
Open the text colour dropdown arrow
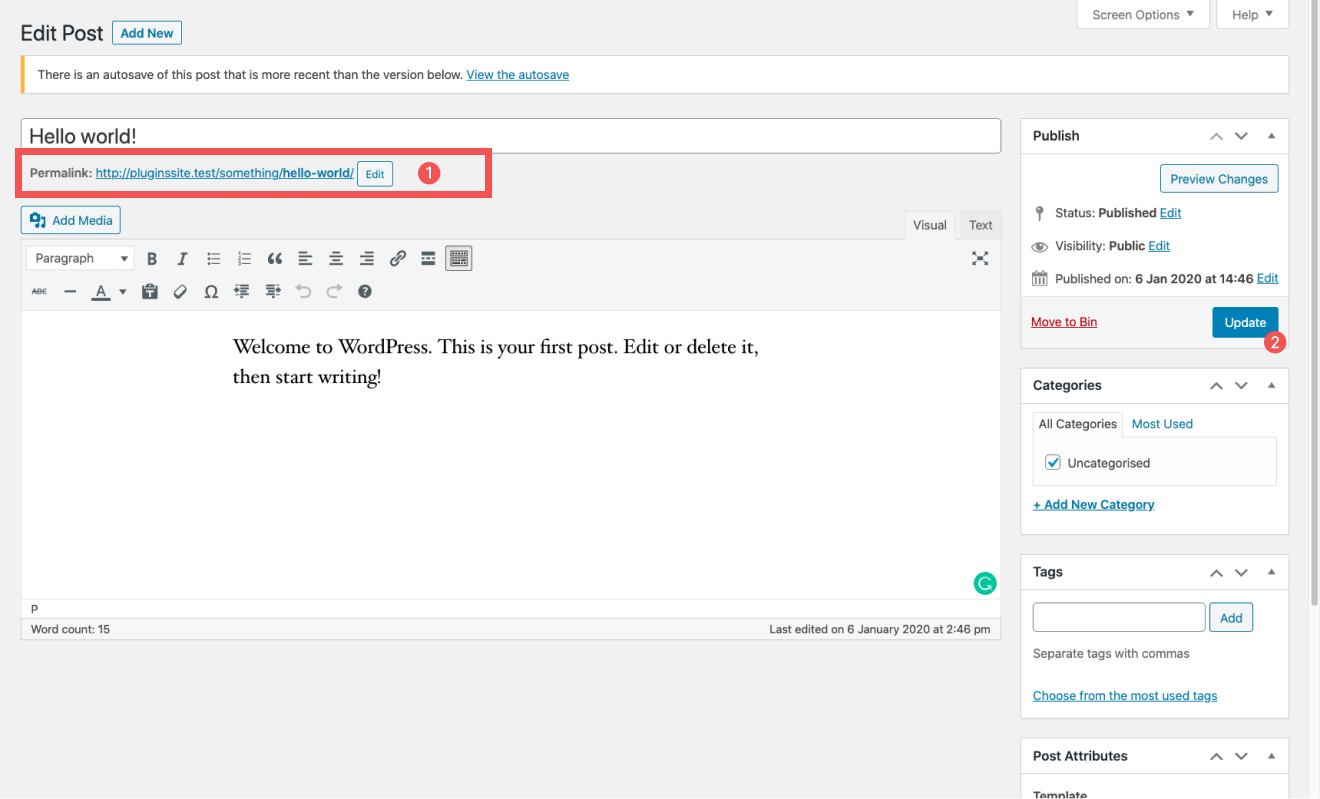(x=123, y=291)
